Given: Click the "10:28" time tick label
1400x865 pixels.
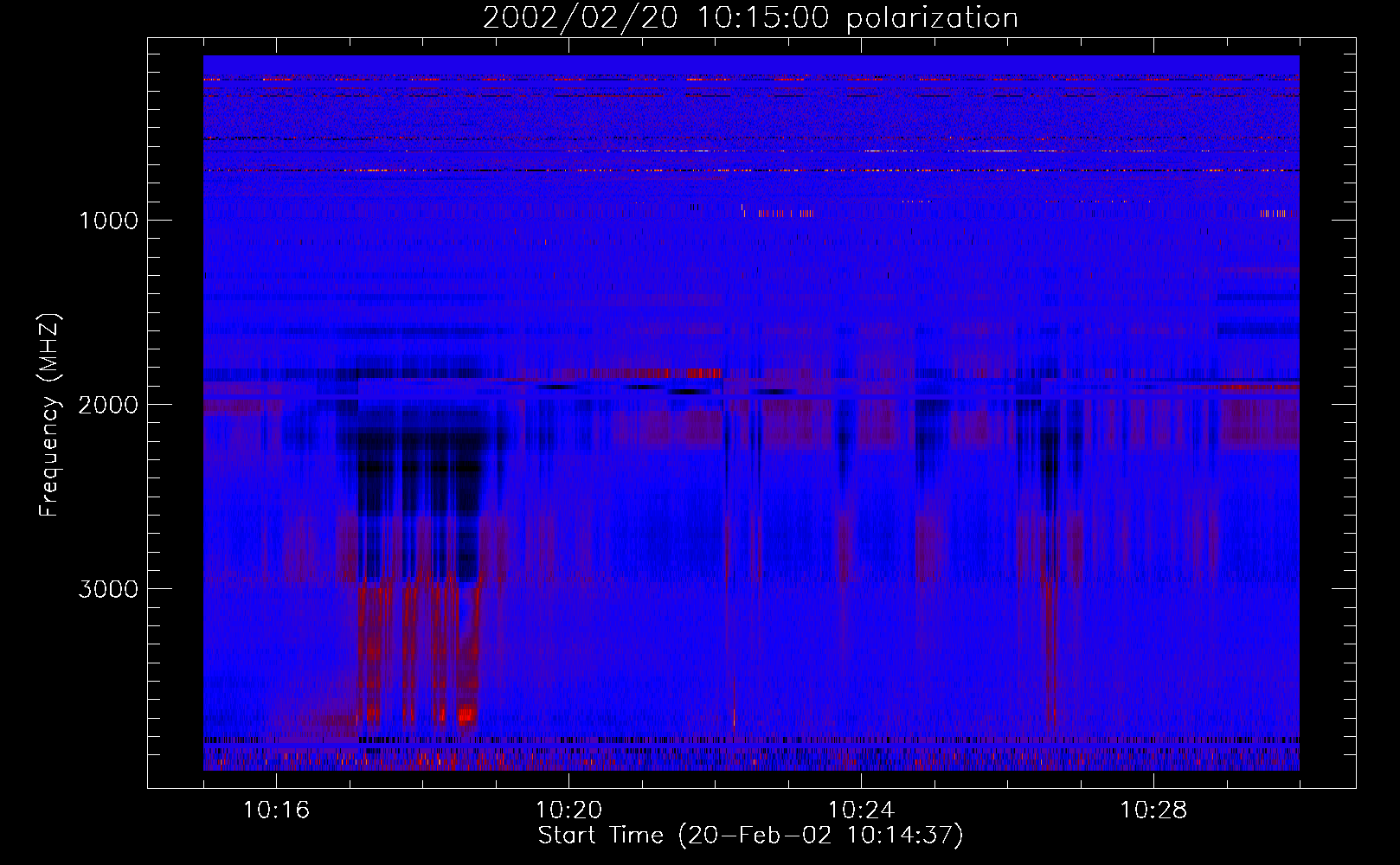Looking at the screenshot, I should (x=1153, y=811).
